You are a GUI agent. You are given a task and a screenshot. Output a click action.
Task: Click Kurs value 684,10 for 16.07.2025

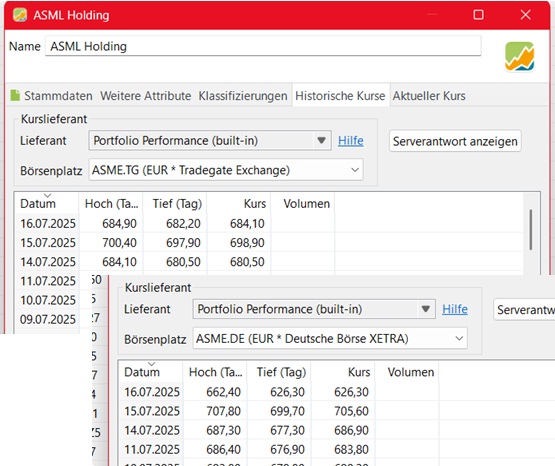coord(247,224)
